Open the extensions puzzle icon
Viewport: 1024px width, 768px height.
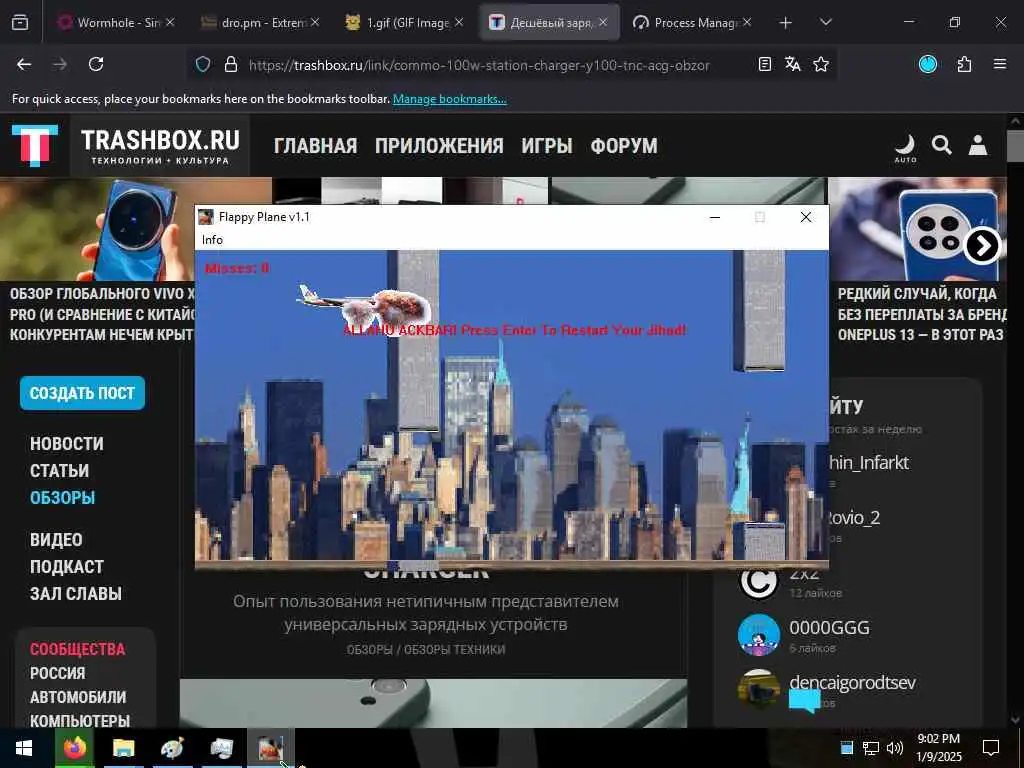(964, 64)
